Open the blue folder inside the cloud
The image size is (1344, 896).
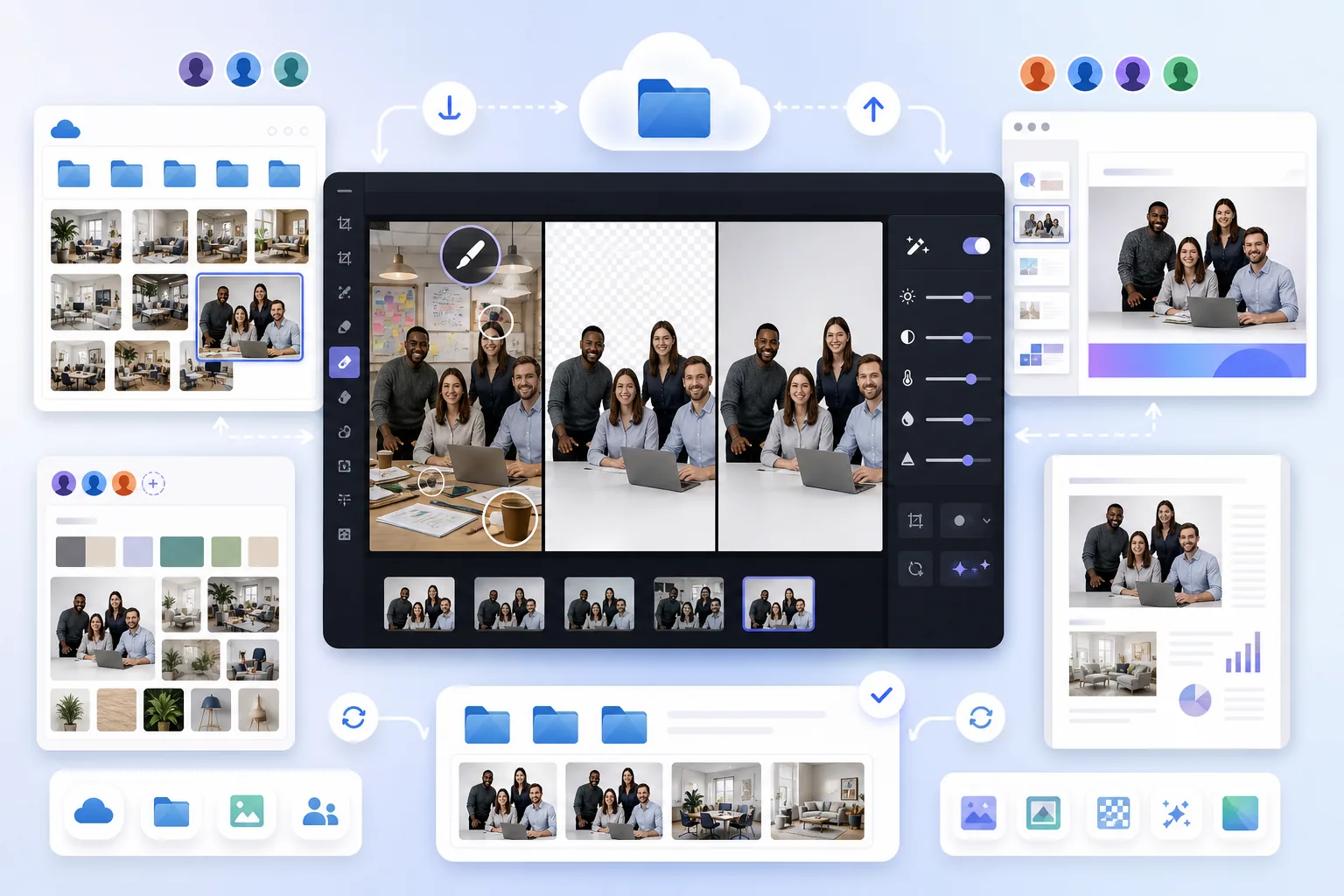tap(674, 108)
